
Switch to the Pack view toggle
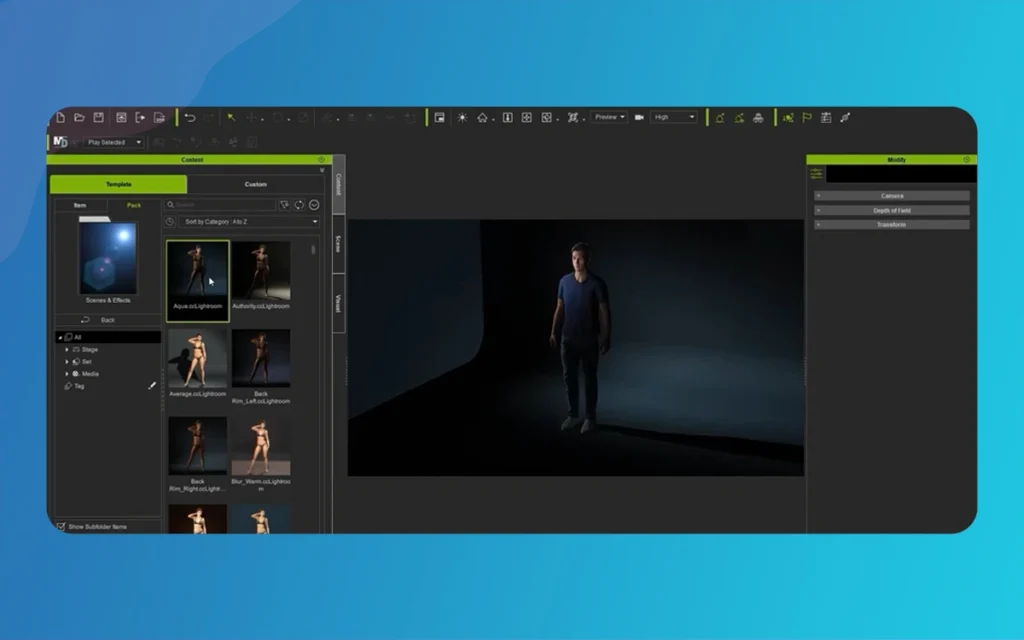[x=133, y=205]
